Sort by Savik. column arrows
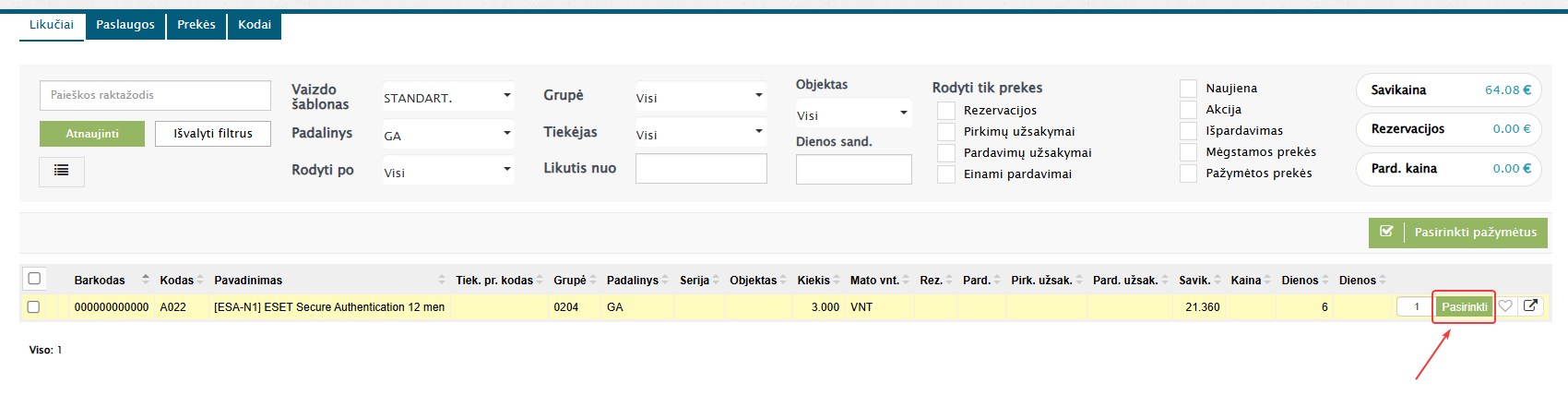1568x407 pixels. (x=1218, y=280)
